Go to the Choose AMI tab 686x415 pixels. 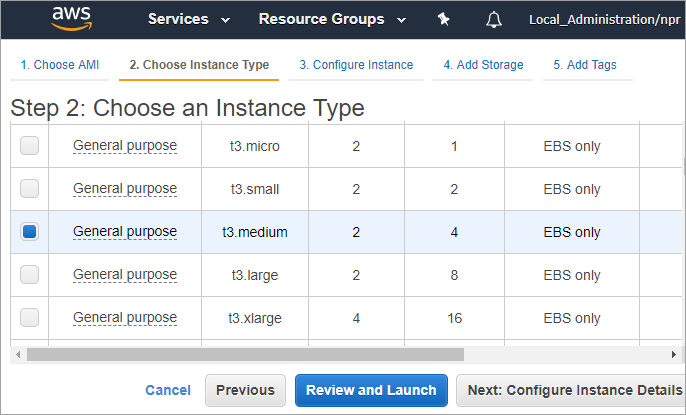click(60, 65)
